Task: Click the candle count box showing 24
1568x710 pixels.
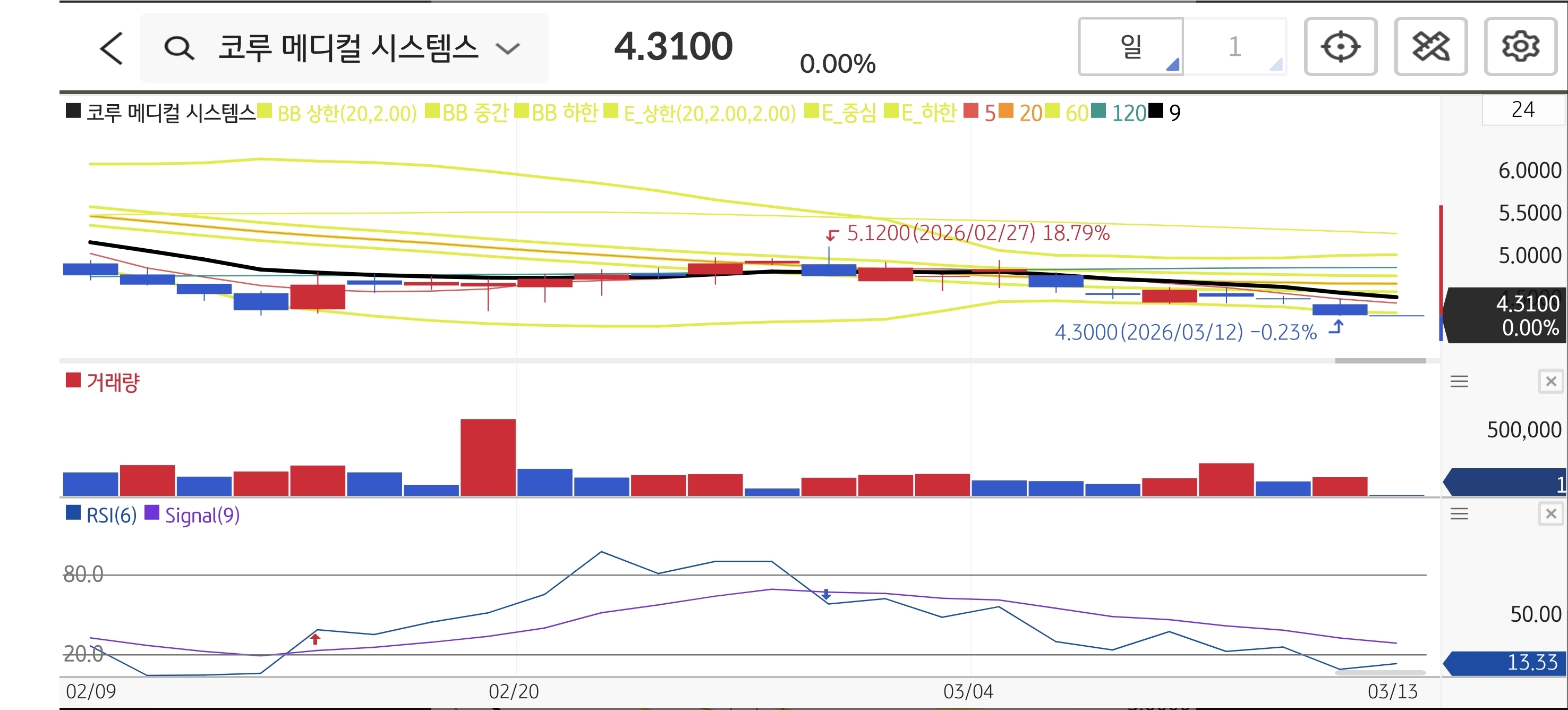Action: [1522, 110]
